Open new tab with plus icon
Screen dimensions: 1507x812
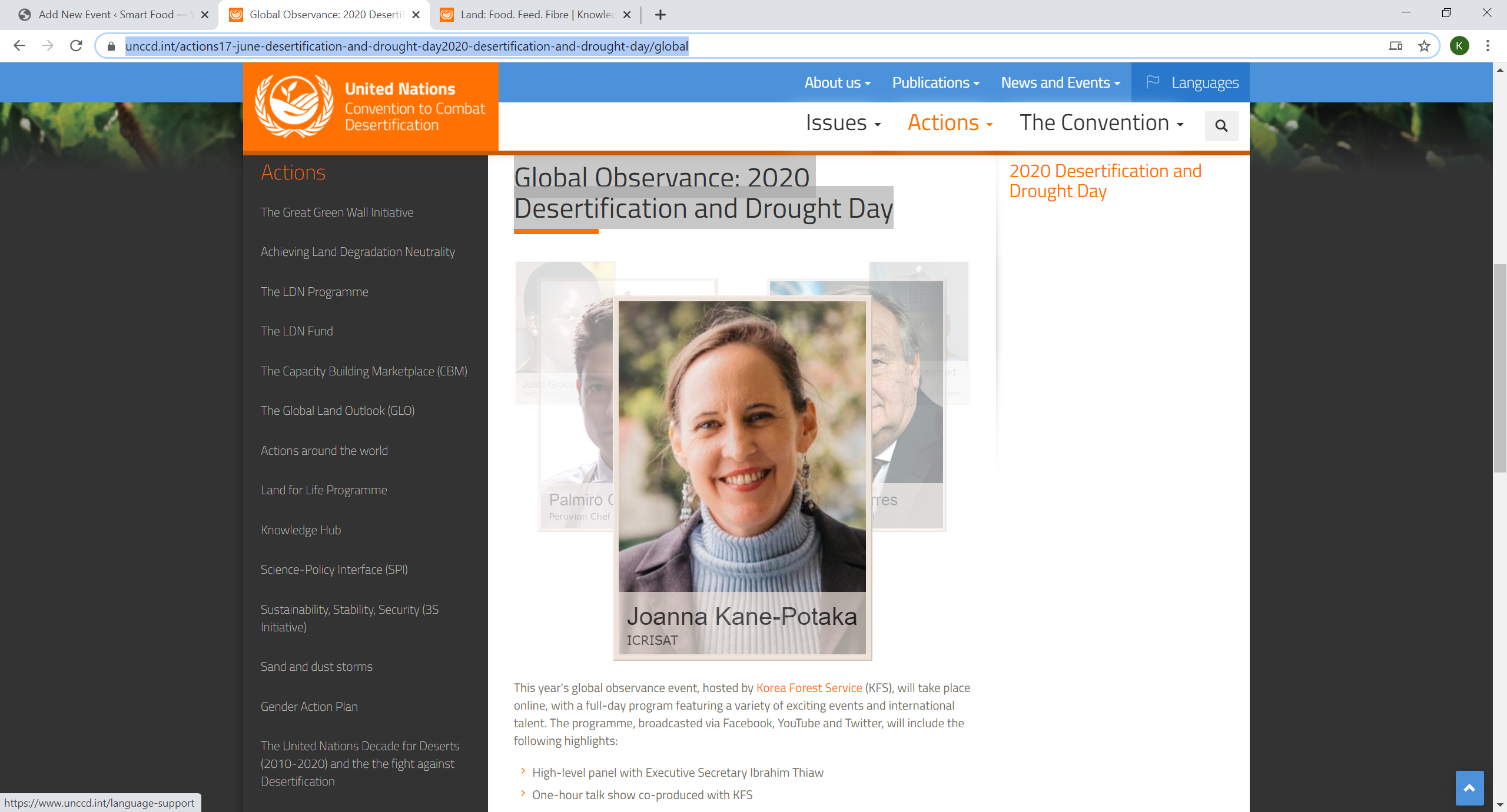660,15
